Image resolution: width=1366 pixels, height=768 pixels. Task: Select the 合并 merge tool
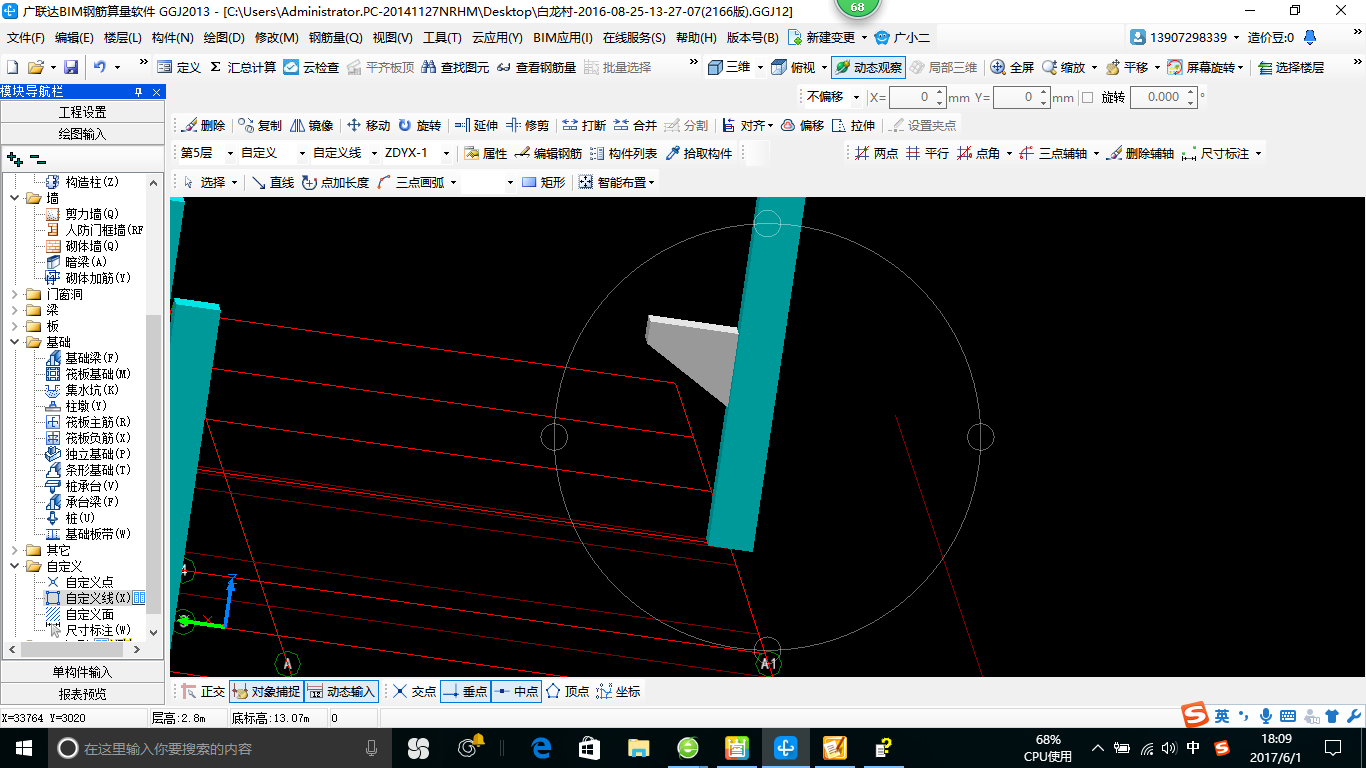pos(635,125)
